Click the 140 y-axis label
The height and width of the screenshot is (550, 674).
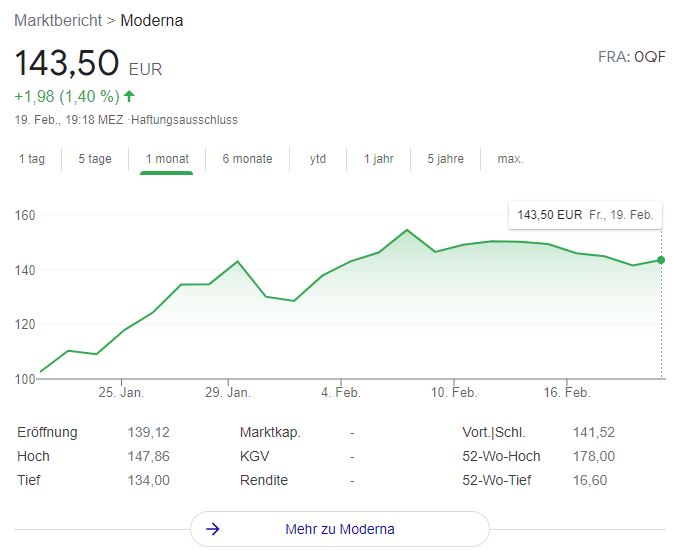pos(25,270)
